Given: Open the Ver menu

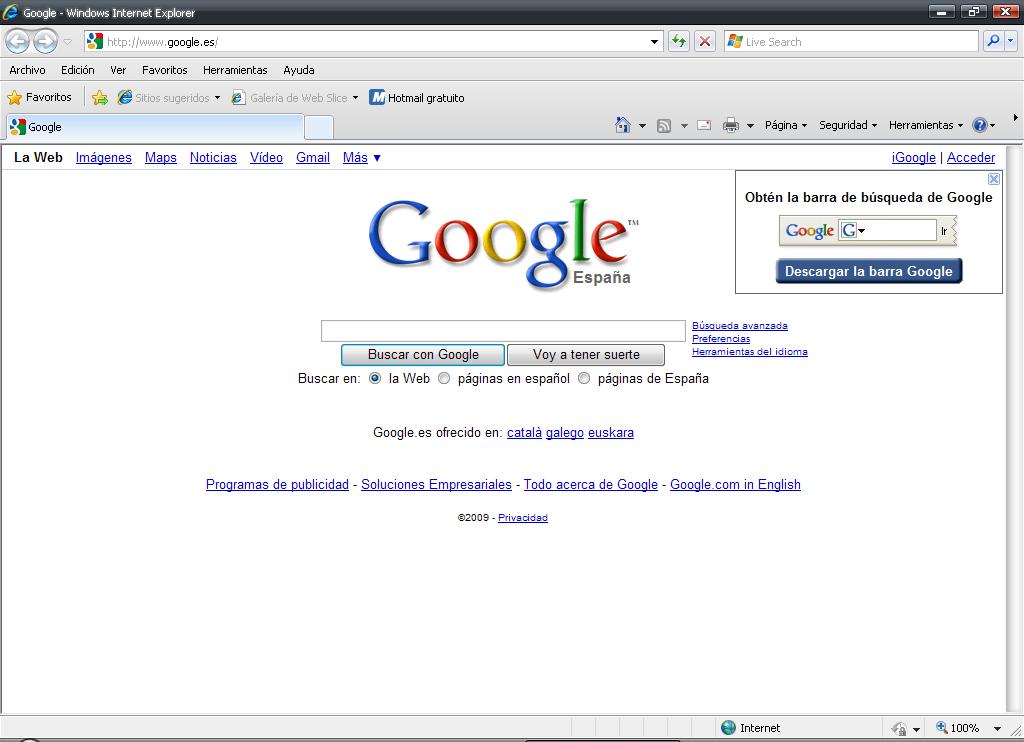Looking at the screenshot, I should pyautogui.click(x=118, y=70).
